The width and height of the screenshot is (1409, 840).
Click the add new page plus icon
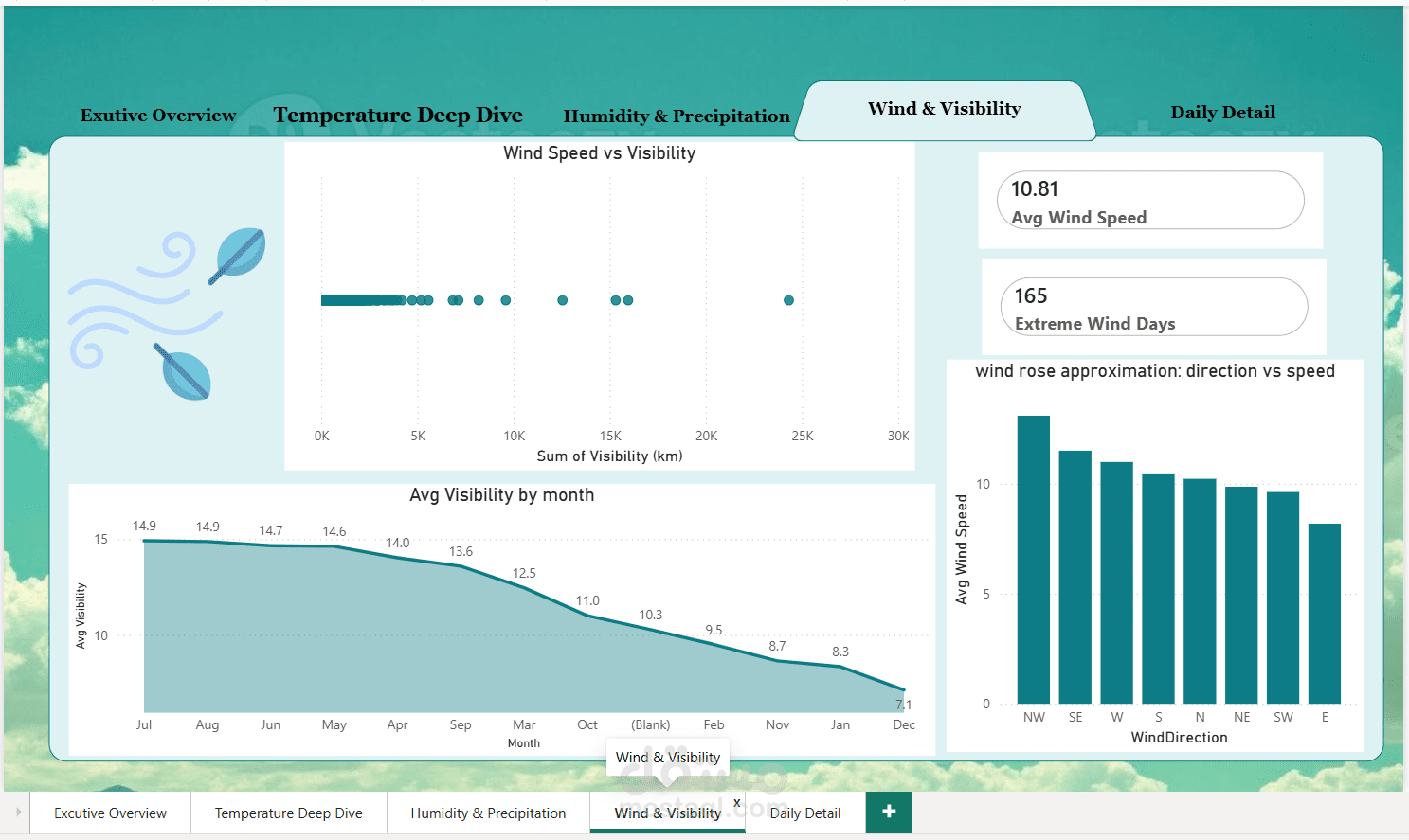[x=889, y=813]
